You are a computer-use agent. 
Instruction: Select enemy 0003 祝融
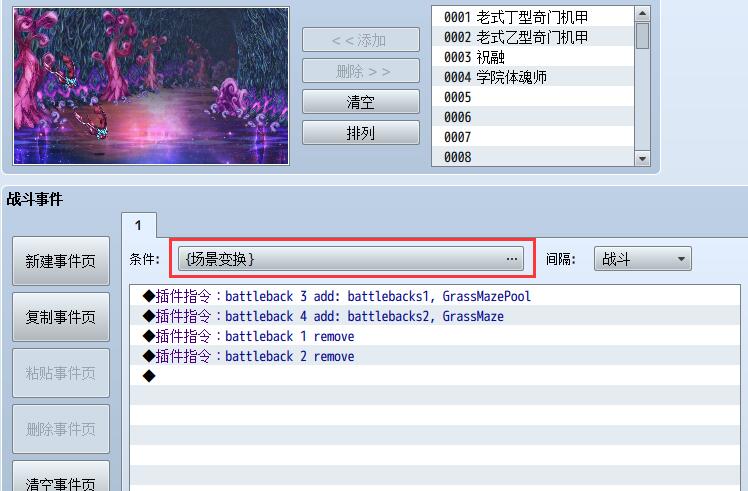tap(533, 57)
